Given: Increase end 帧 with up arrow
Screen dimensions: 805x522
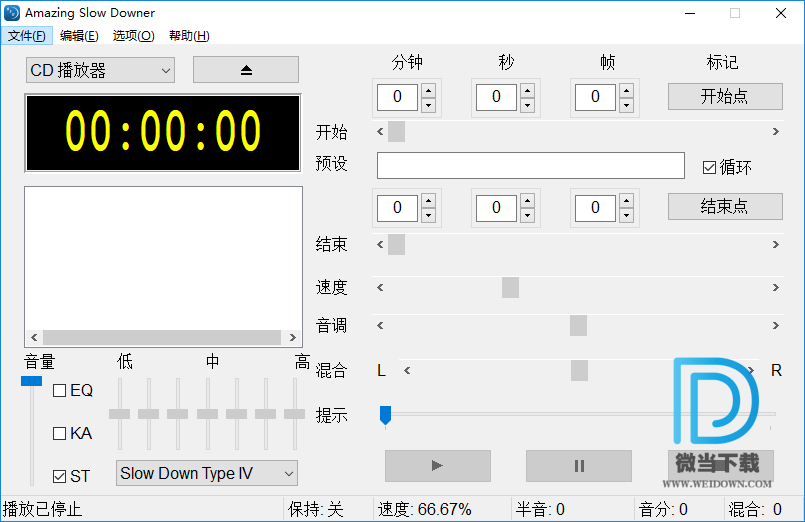Looking at the screenshot, I should pyautogui.click(x=626, y=201).
